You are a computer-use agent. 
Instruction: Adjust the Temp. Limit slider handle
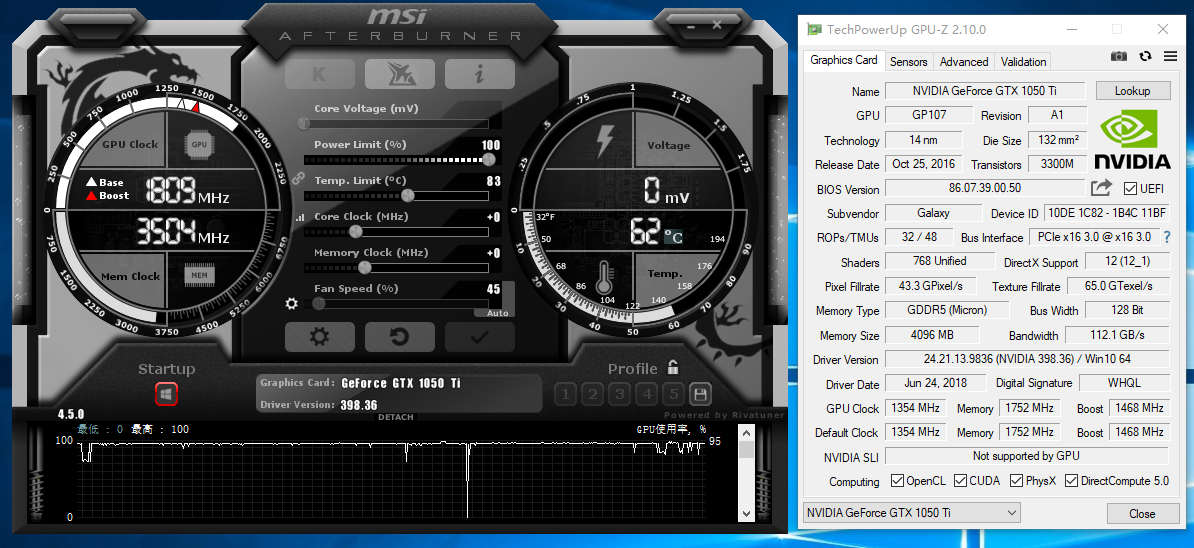[407, 196]
